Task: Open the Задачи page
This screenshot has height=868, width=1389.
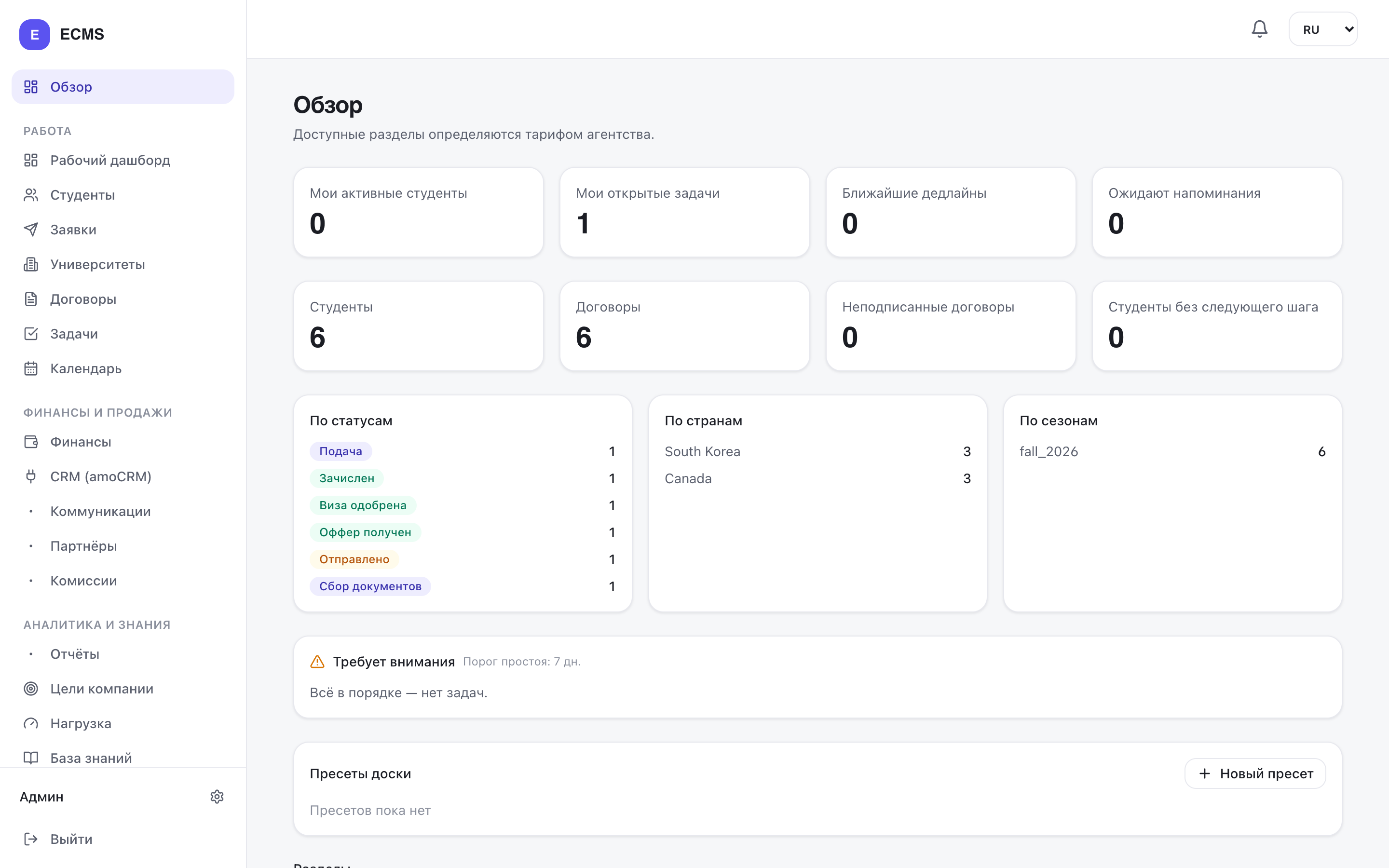Action: coord(123,334)
